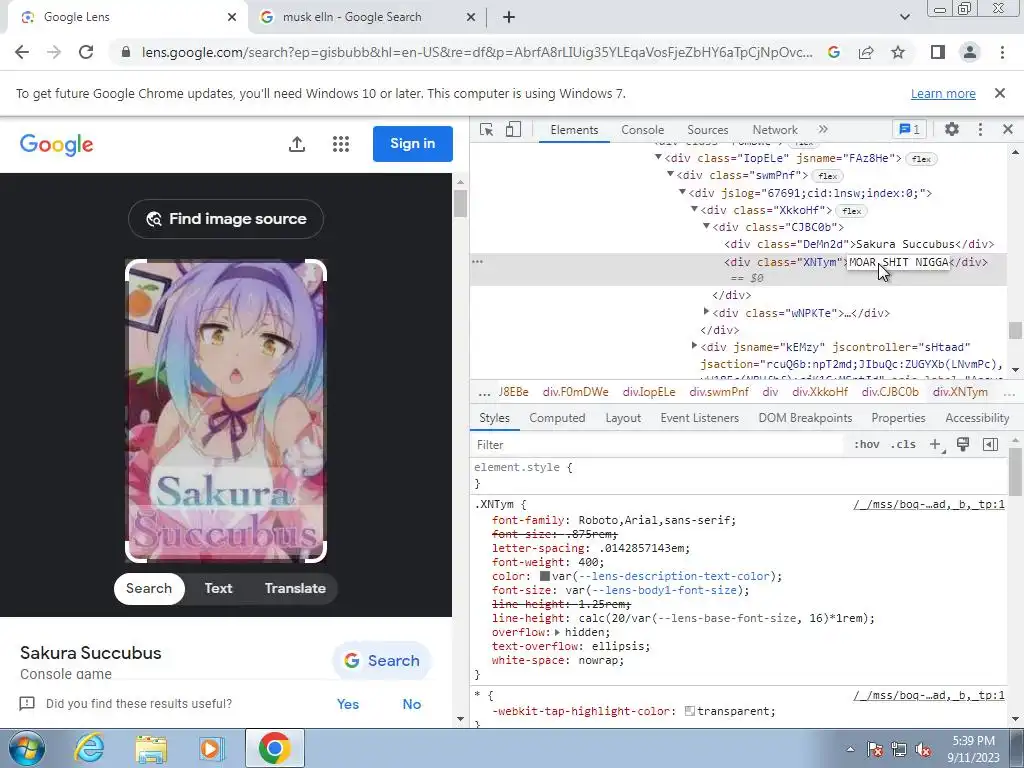Click the New Style Rule plus icon
Screen dimensions: 1024x768
pyautogui.click(x=936, y=445)
